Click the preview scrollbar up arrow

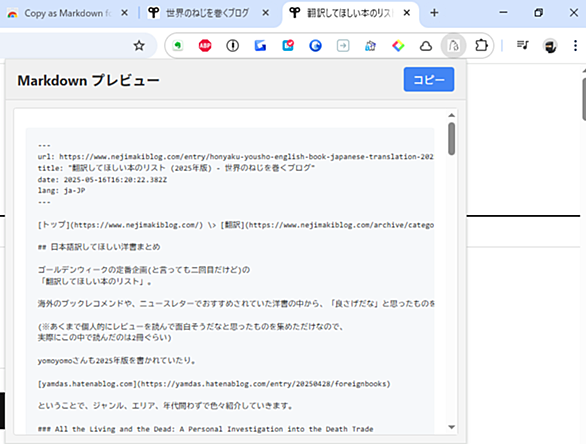click(x=451, y=115)
